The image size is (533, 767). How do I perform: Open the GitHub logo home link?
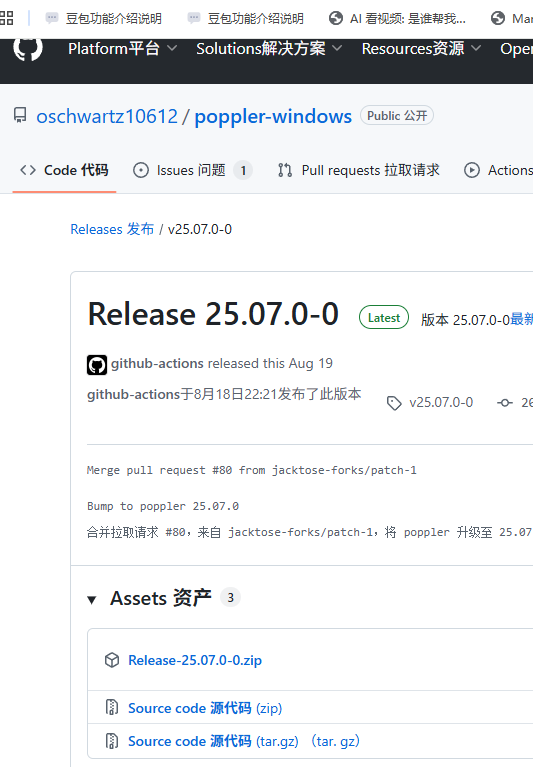click(x=28, y=48)
